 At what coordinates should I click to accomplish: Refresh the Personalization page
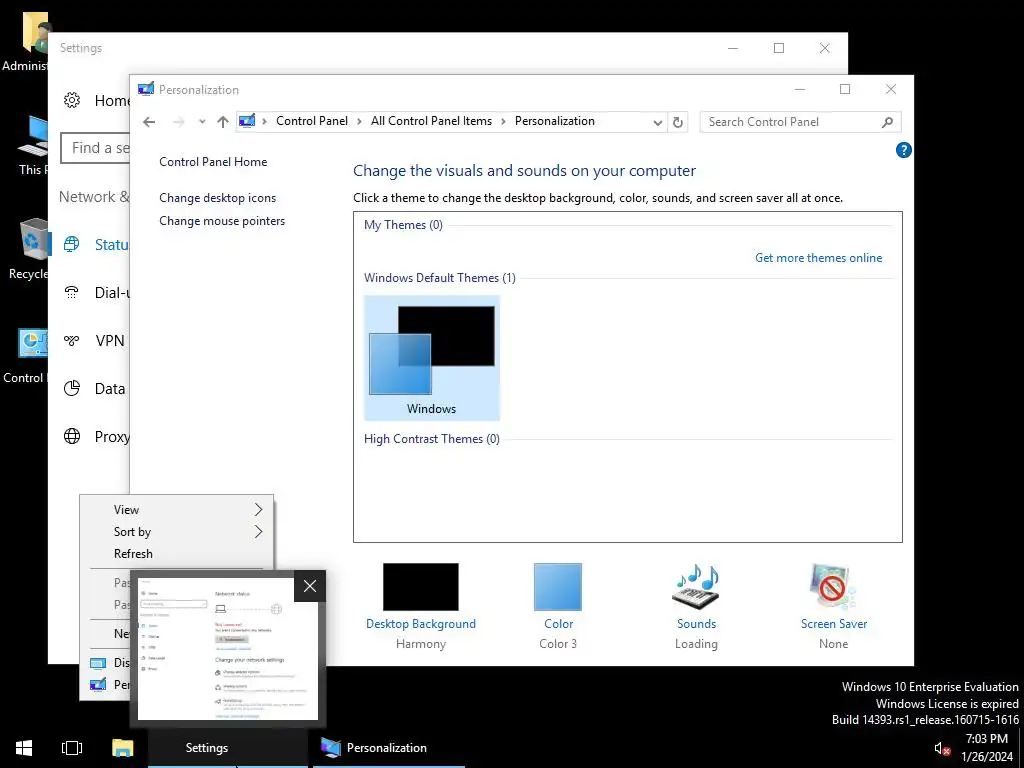(678, 122)
